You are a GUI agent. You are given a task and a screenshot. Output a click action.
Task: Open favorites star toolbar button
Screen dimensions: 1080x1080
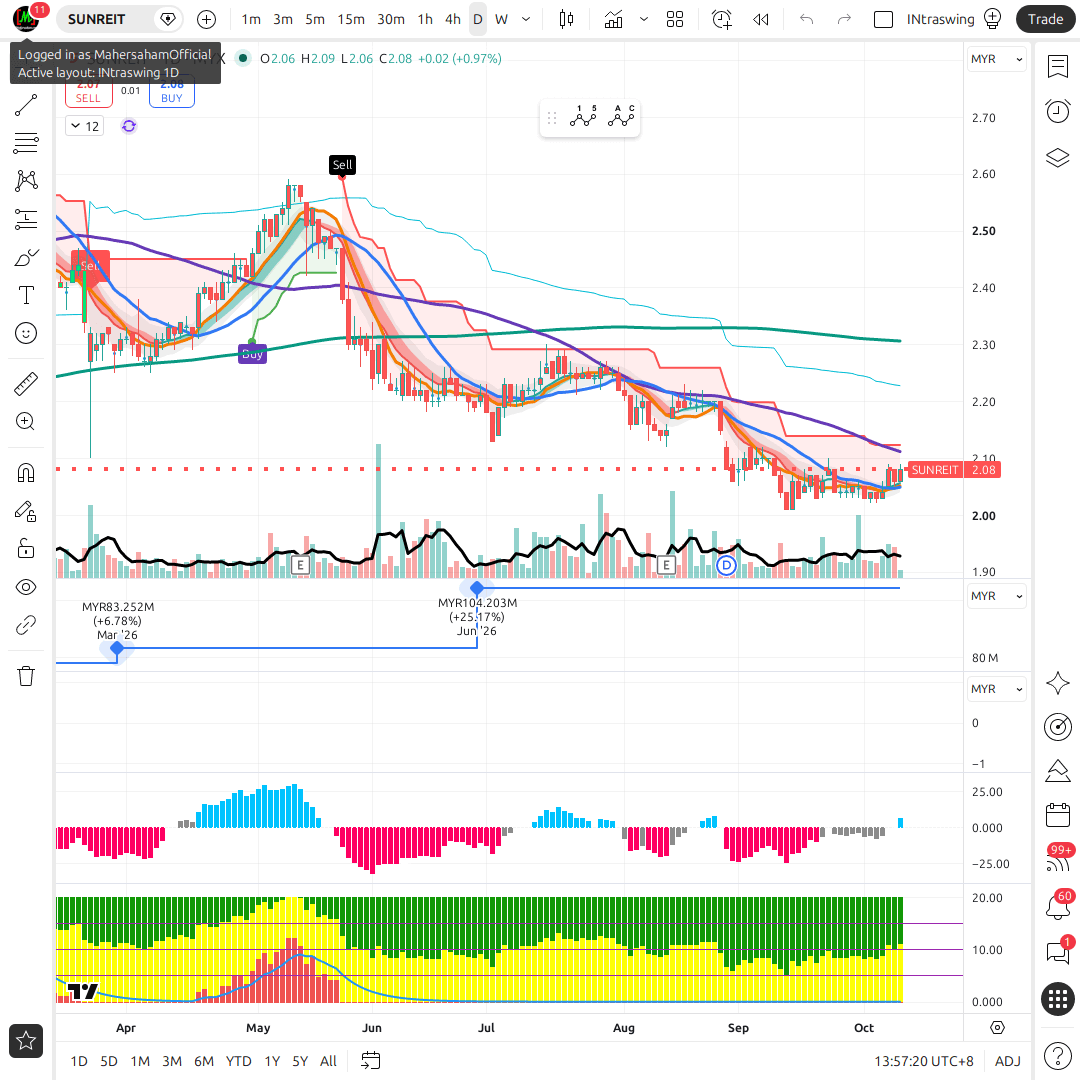(x=25, y=1041)
